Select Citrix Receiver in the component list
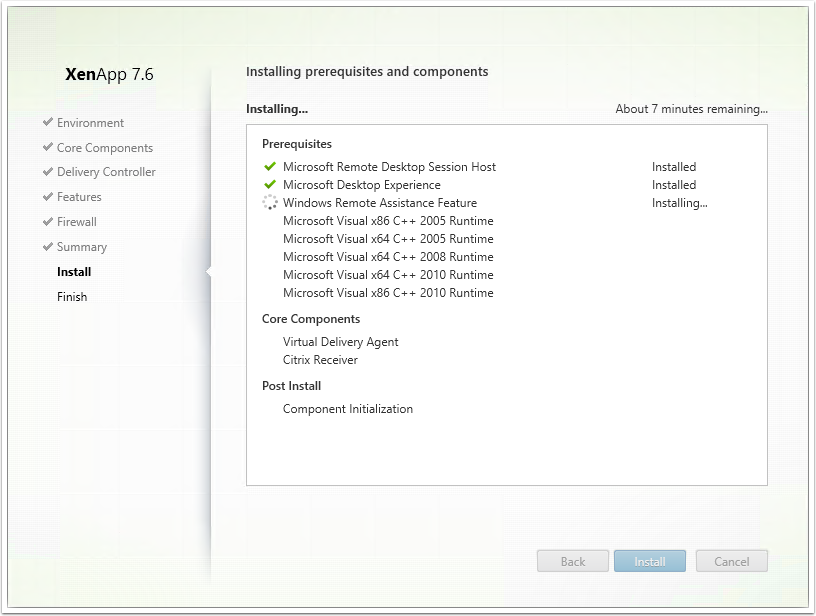Image resolution: width=816 pixels, height=616 pixels. pos(320,360)
